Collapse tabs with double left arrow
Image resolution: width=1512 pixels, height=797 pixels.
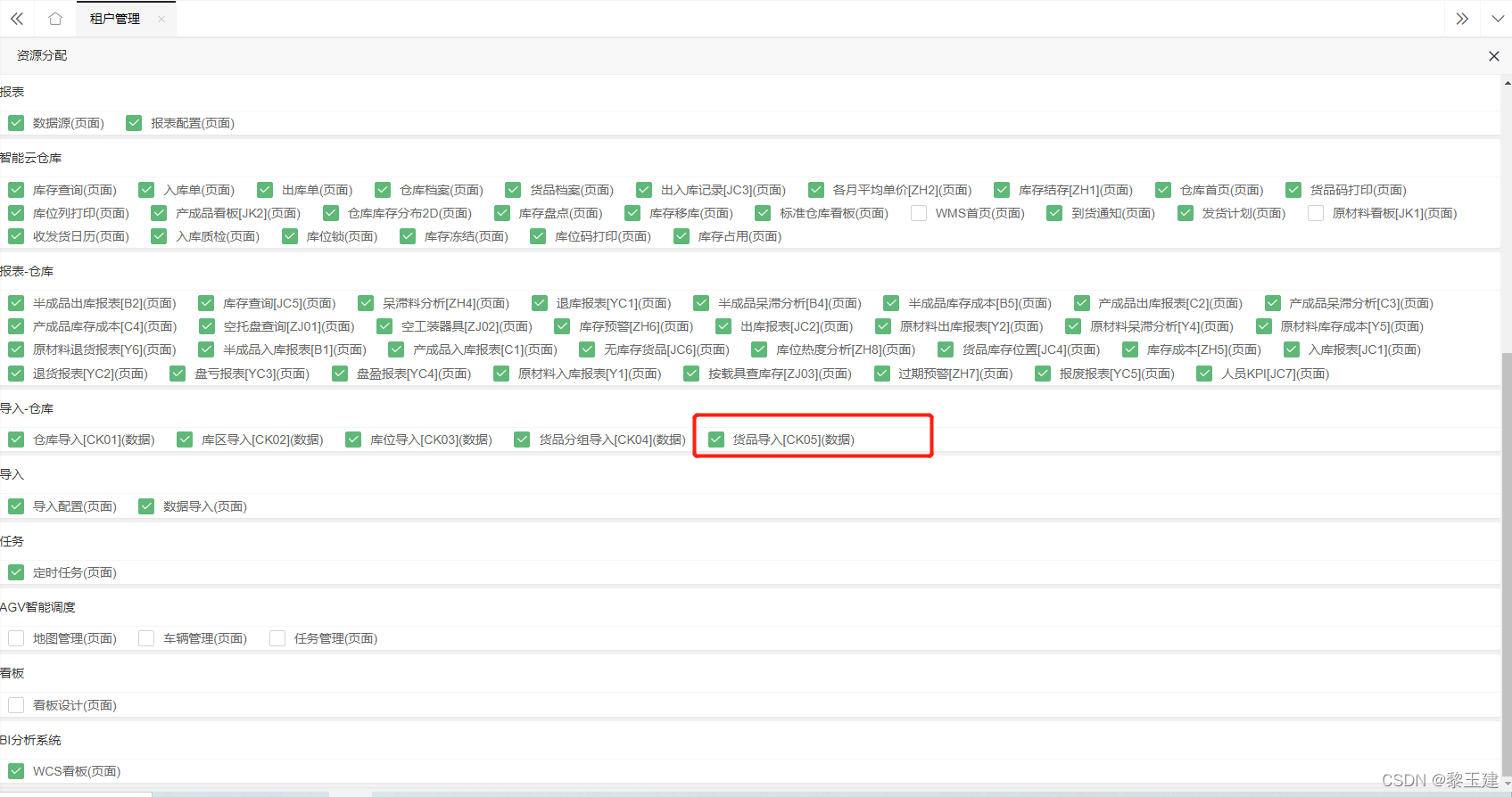coord(17,19)
